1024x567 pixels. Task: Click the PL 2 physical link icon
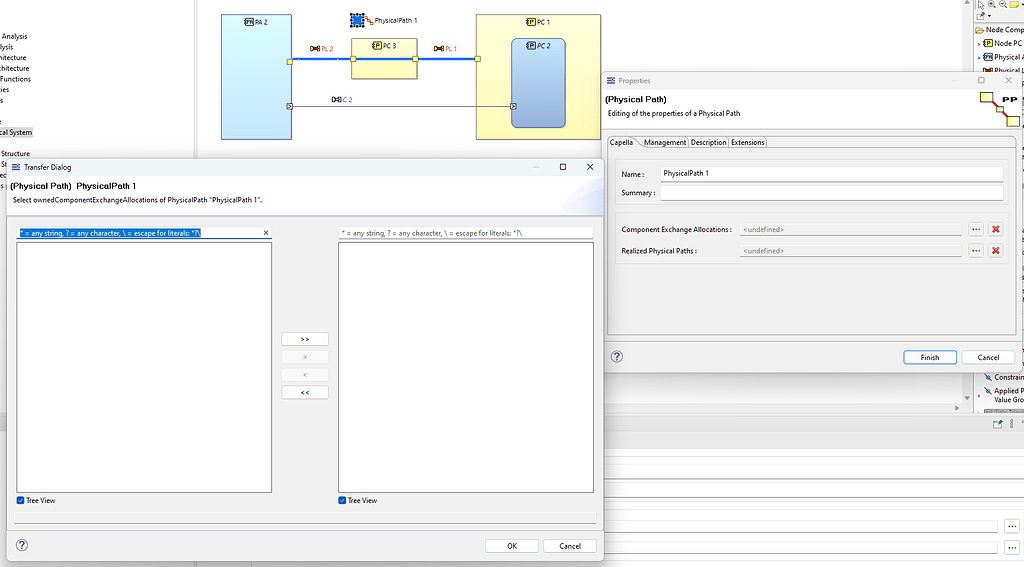[315, 49]
